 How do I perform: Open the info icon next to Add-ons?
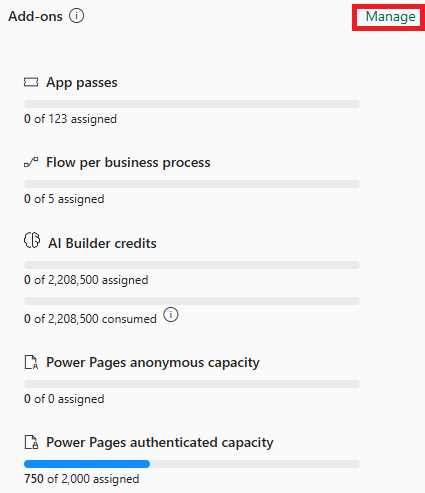[x=77, y=16]
